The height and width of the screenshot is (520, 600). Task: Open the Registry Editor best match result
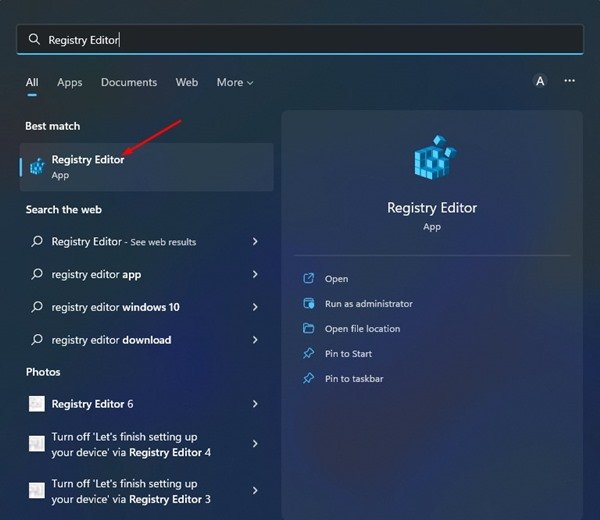point(147,167)
